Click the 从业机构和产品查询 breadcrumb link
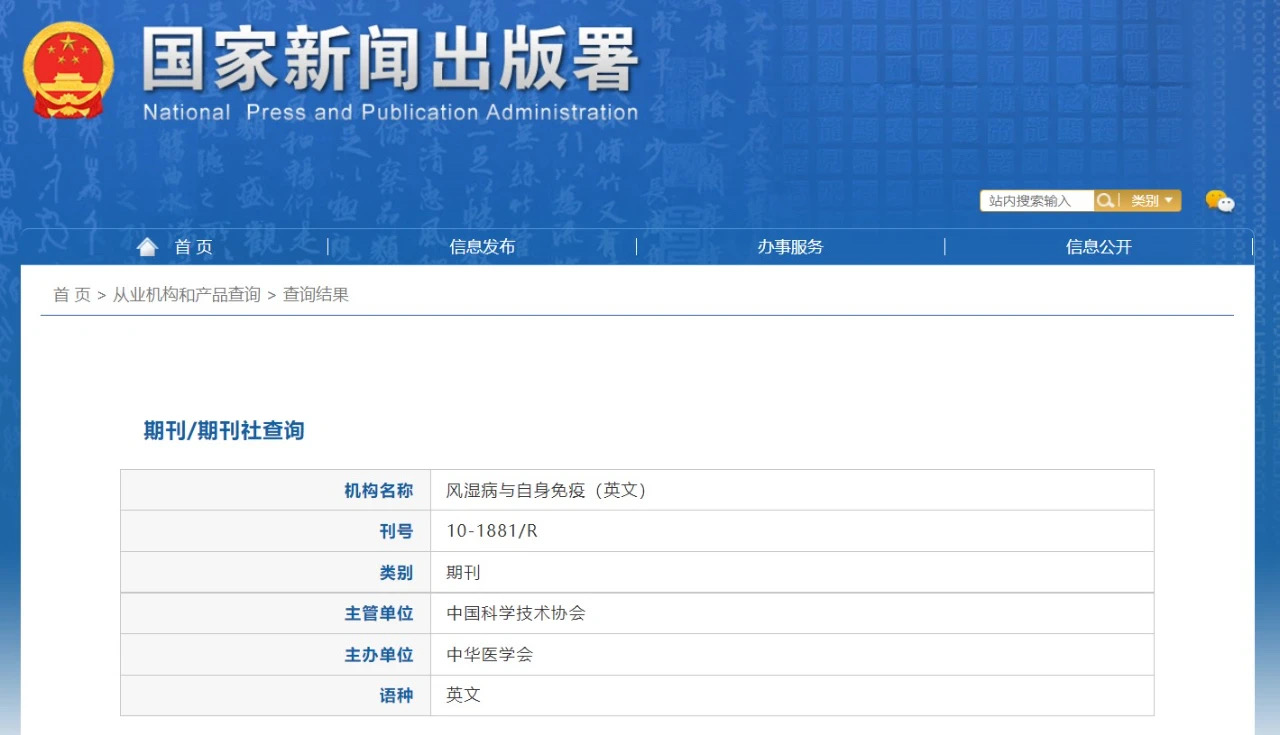This screenshot has width=1280, height=735. (186, 295)
